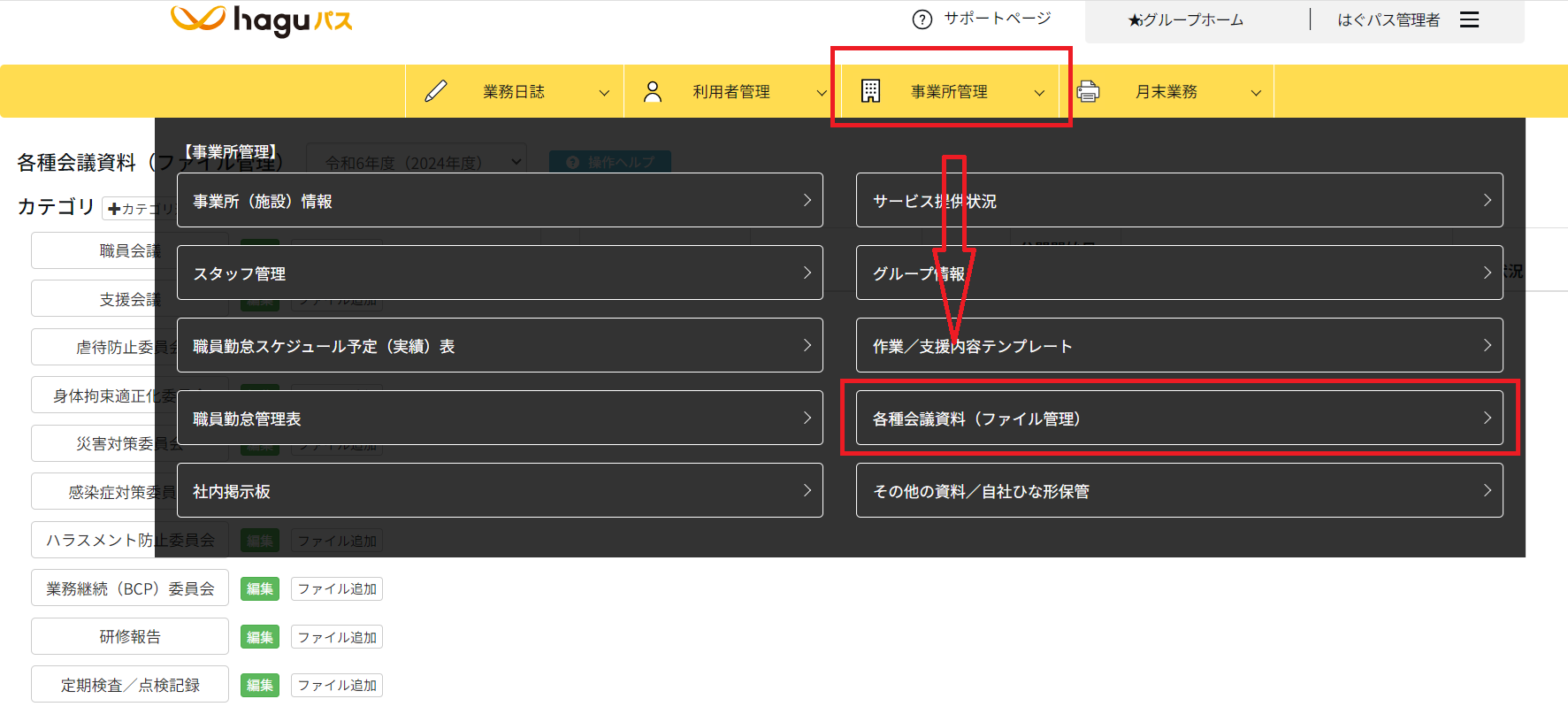Screen dimensions: 1568x722
Task: Click 編集 button for 研修報告
Action: click(260, 637)
